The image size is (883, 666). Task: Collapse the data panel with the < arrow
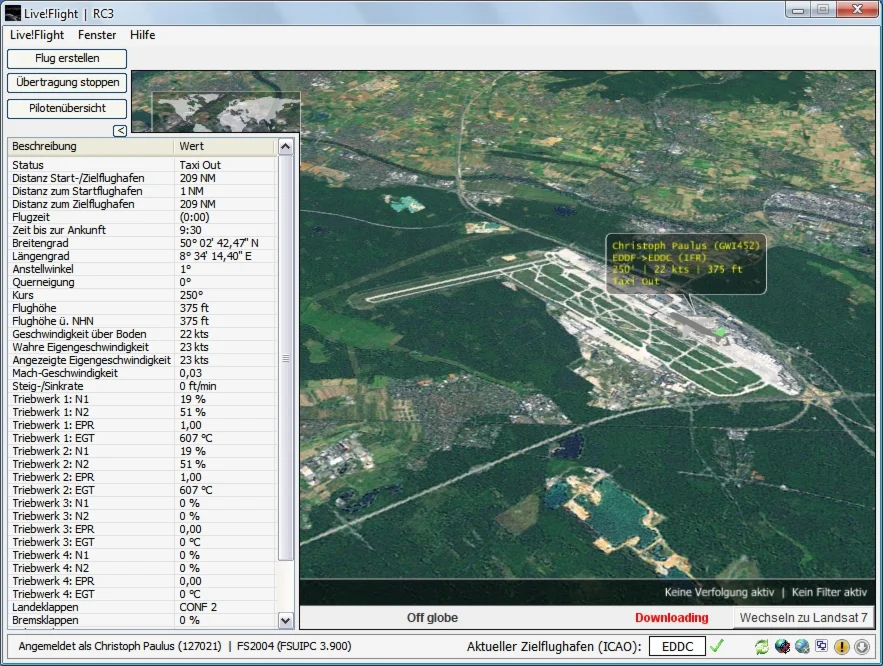click(x=120, y=130)
